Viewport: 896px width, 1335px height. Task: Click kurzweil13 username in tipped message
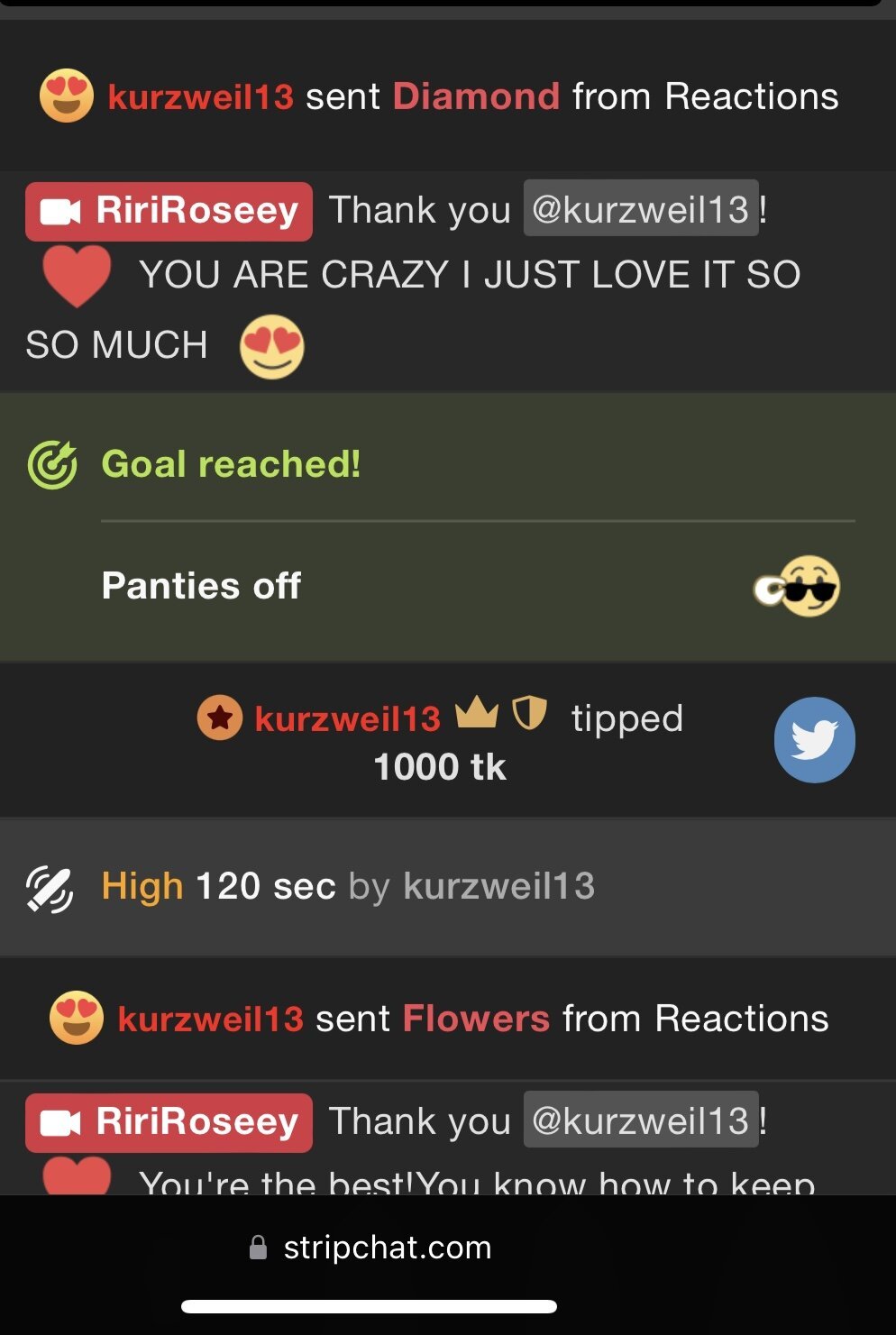[348, 719]
